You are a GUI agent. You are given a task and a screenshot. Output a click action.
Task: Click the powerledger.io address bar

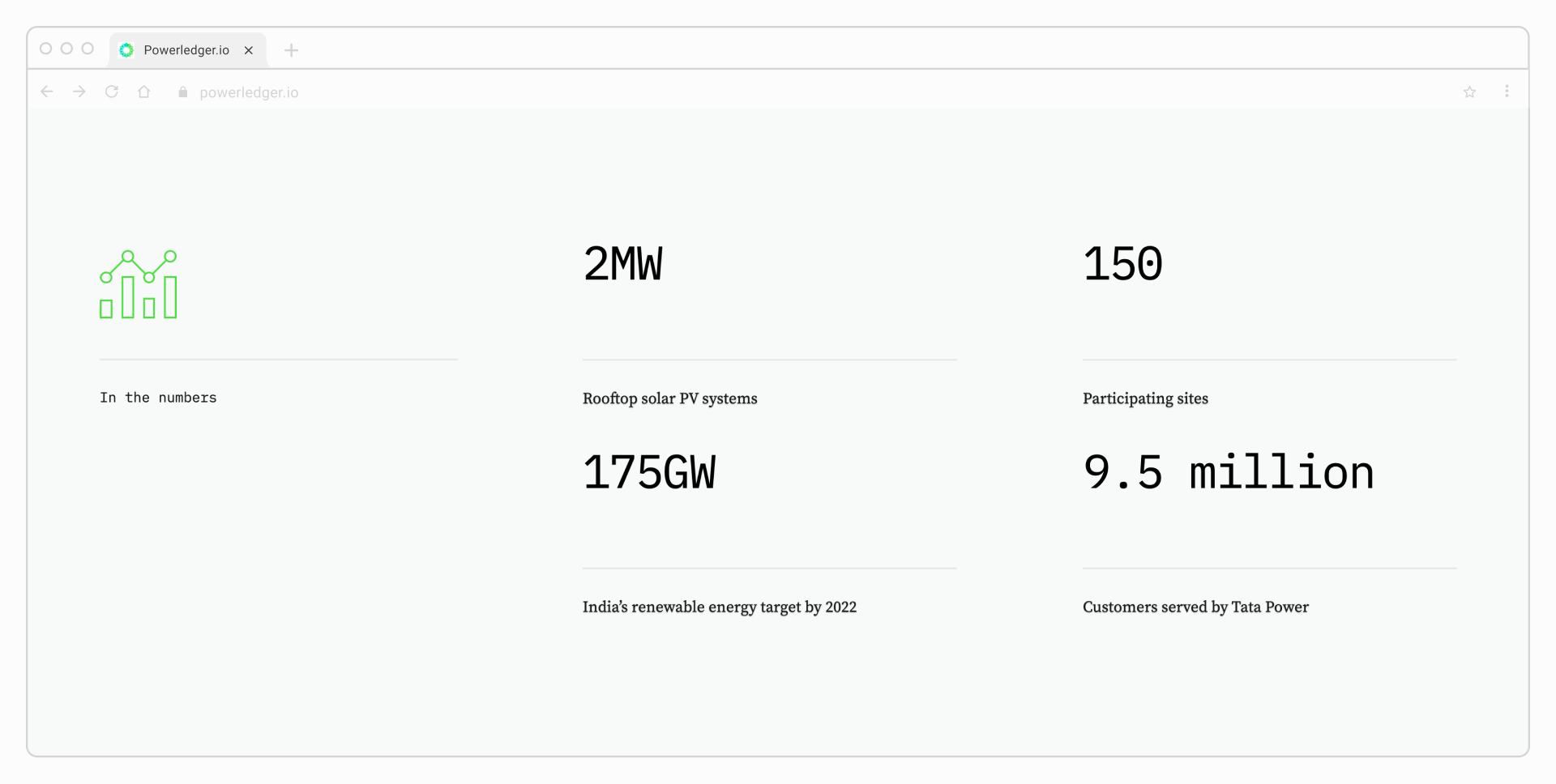(x=249, y=92)
